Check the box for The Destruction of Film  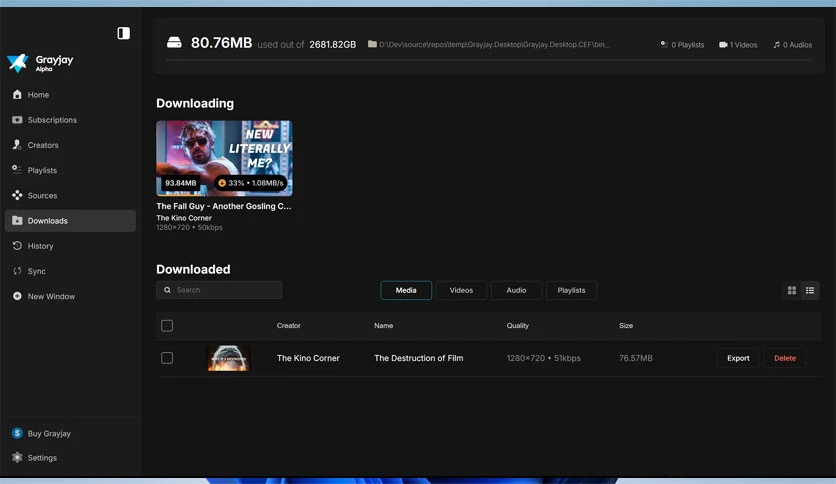click(167, 358)
